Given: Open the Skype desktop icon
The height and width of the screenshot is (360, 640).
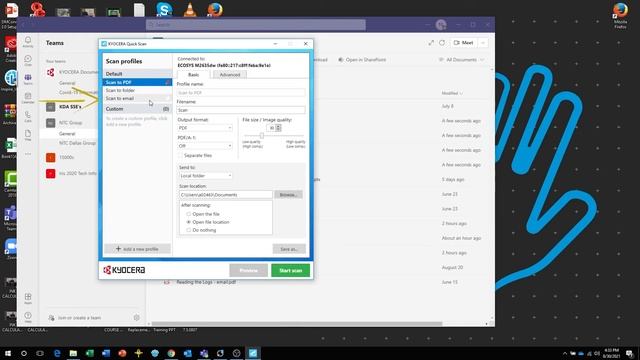Looking at the screenshot, I should tap(164, 9).
